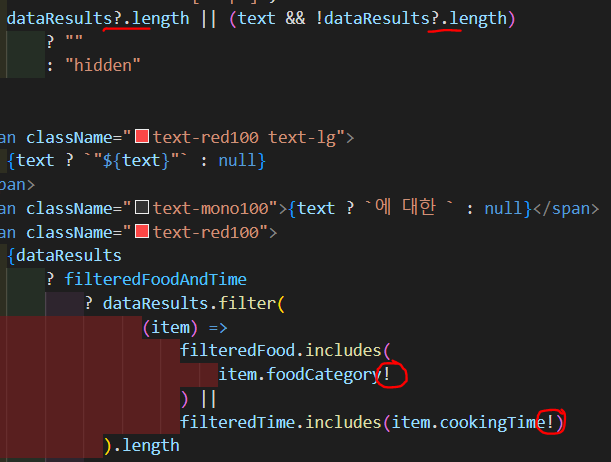The width and height of the screenshot is (611, 462).
Task: Click filteredTime.includes call
Action: (x=280, y=422)
